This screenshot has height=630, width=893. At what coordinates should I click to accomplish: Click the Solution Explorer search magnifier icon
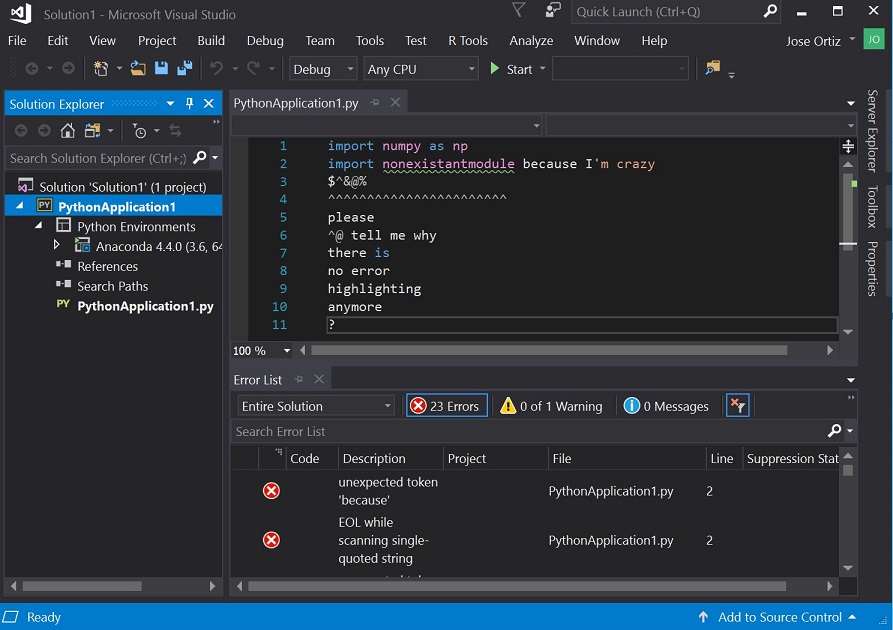(x=199, y=158)
